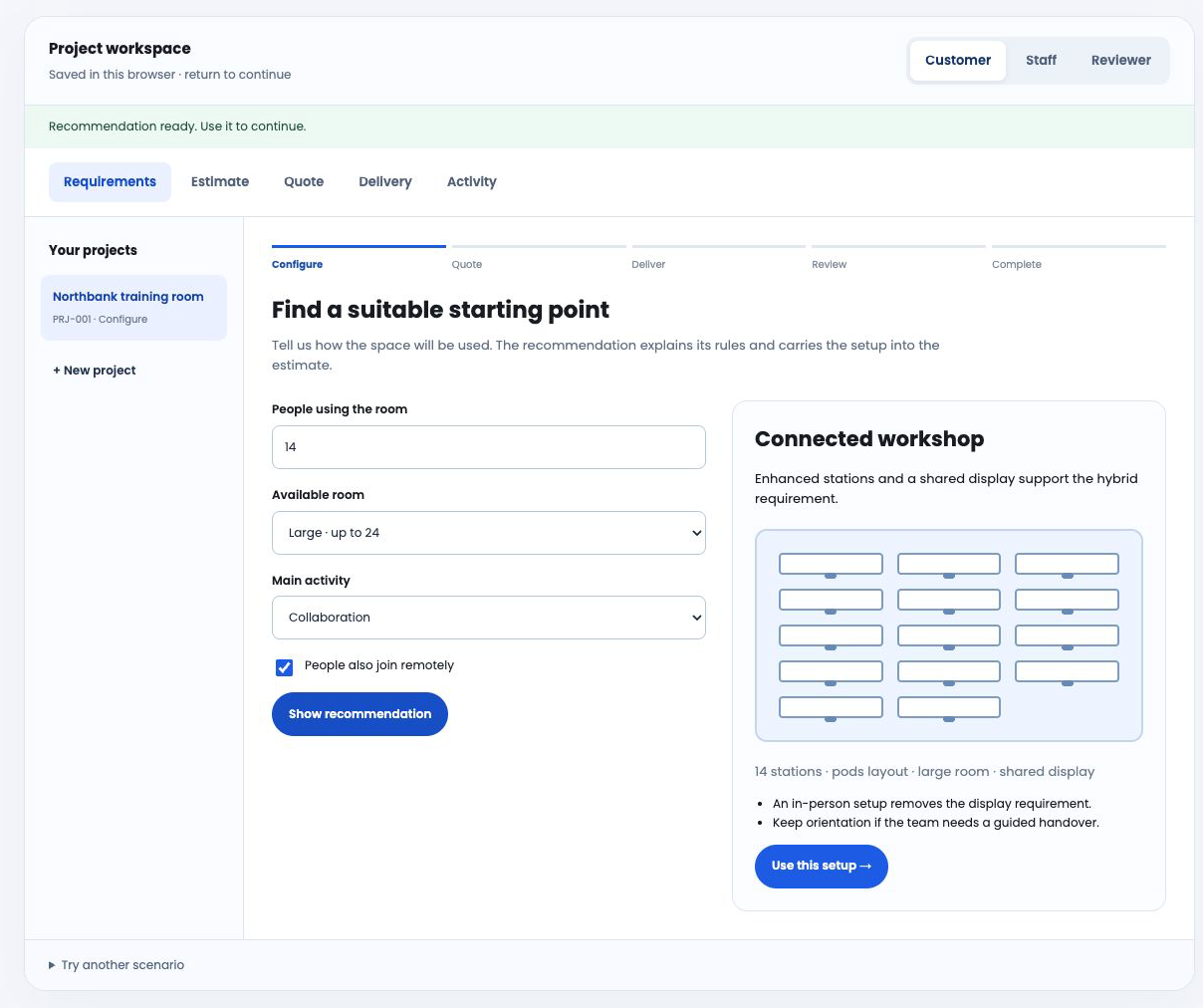Click Use this setup button
The image size is (1203, 1008).
click(x=822, y=867)
